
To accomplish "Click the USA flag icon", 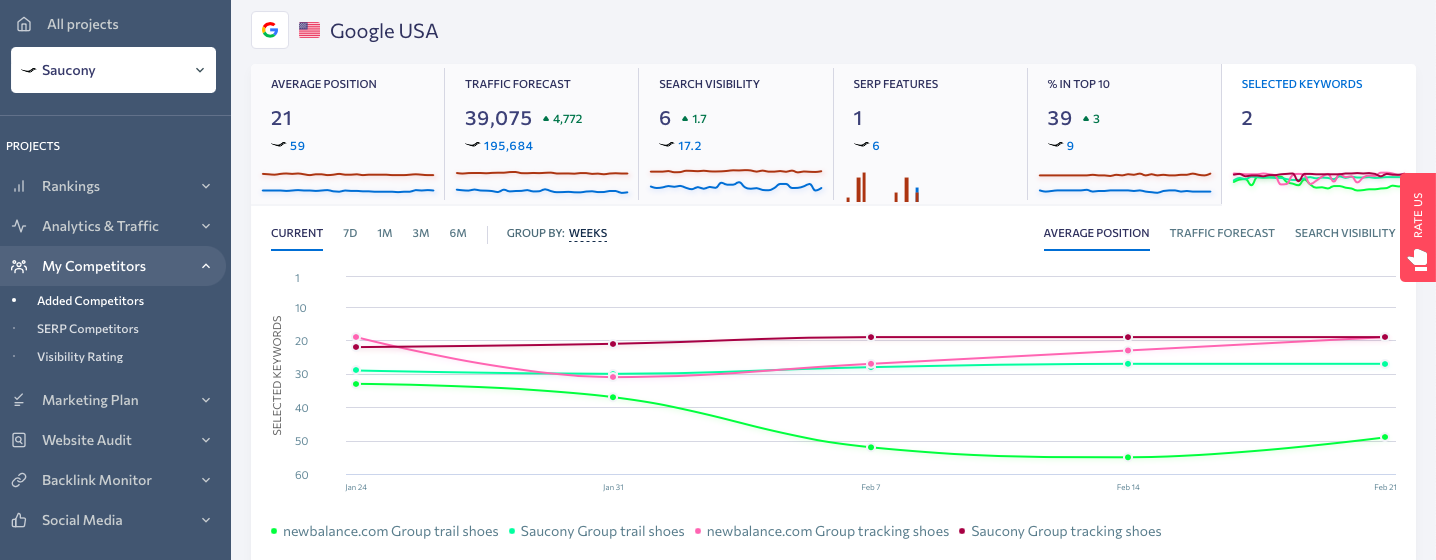I will 309,30.
